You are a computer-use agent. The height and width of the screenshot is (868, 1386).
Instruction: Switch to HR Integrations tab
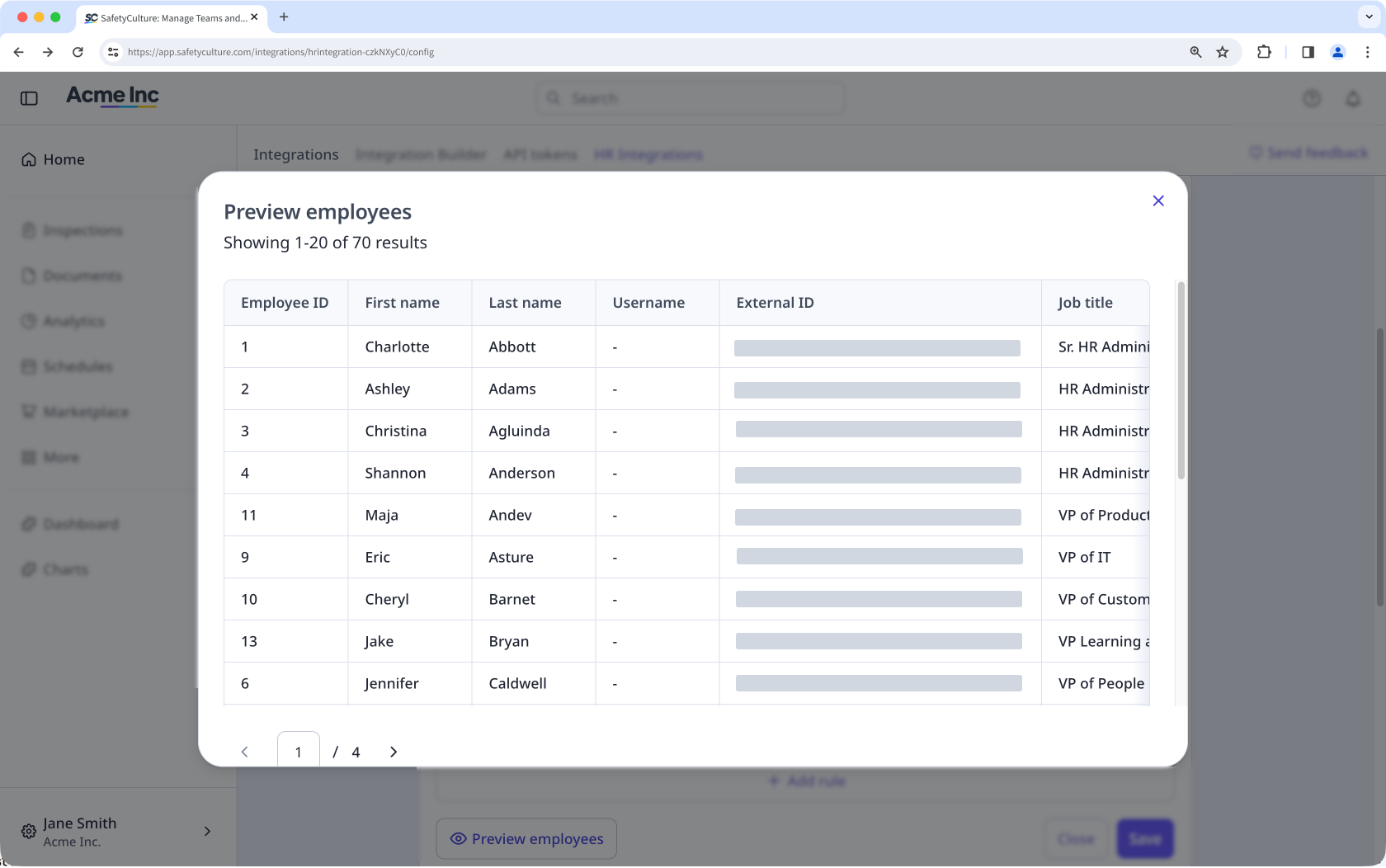tap(648, 154)
